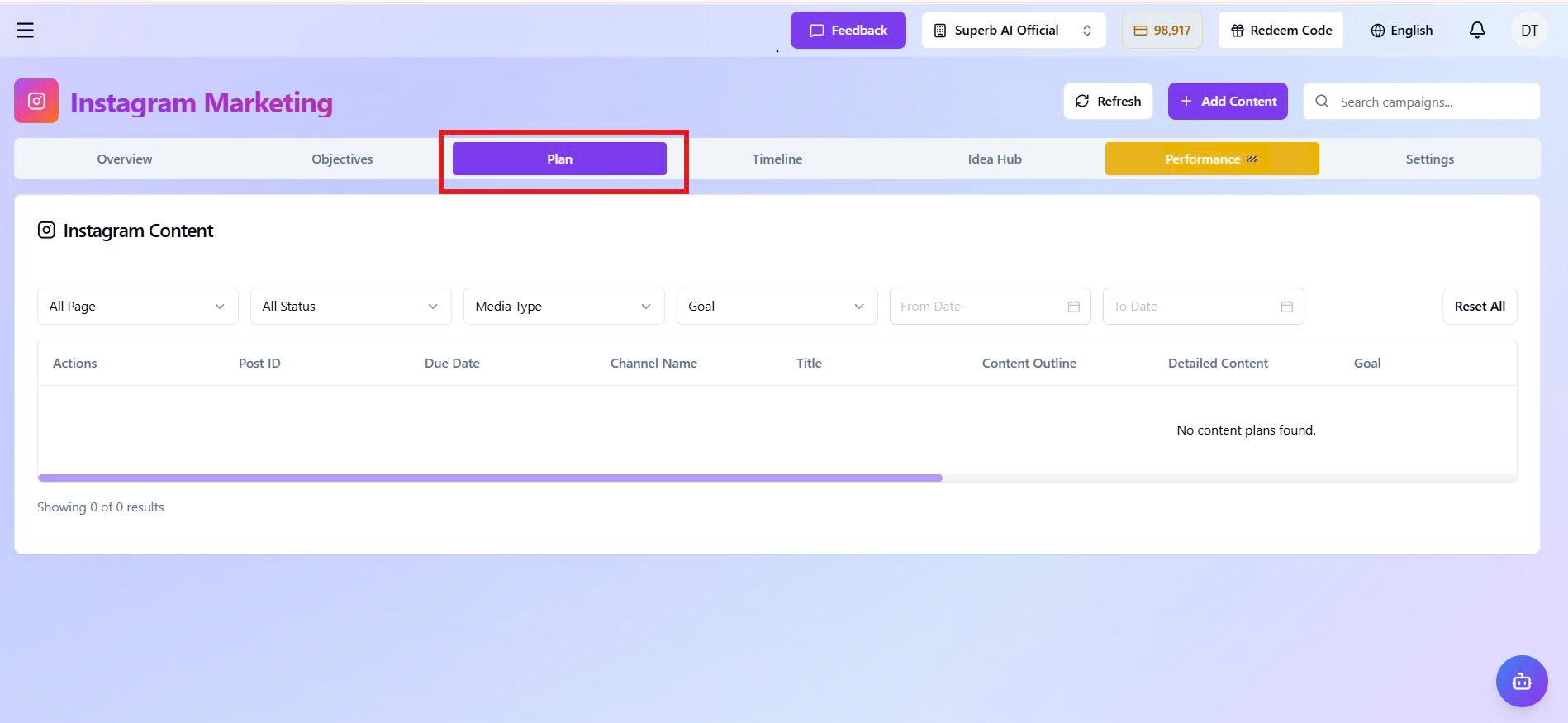Go to the Performance tab

tap(1211, 159)
